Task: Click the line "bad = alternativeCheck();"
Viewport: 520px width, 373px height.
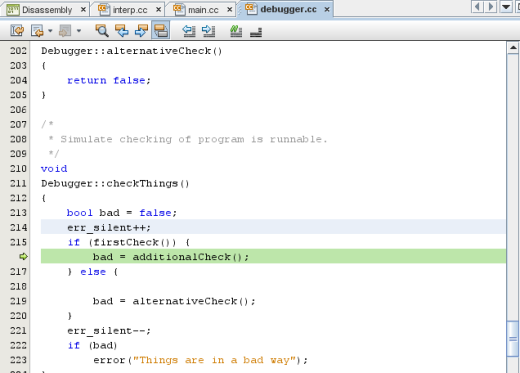Action: [x=174, y=301]
